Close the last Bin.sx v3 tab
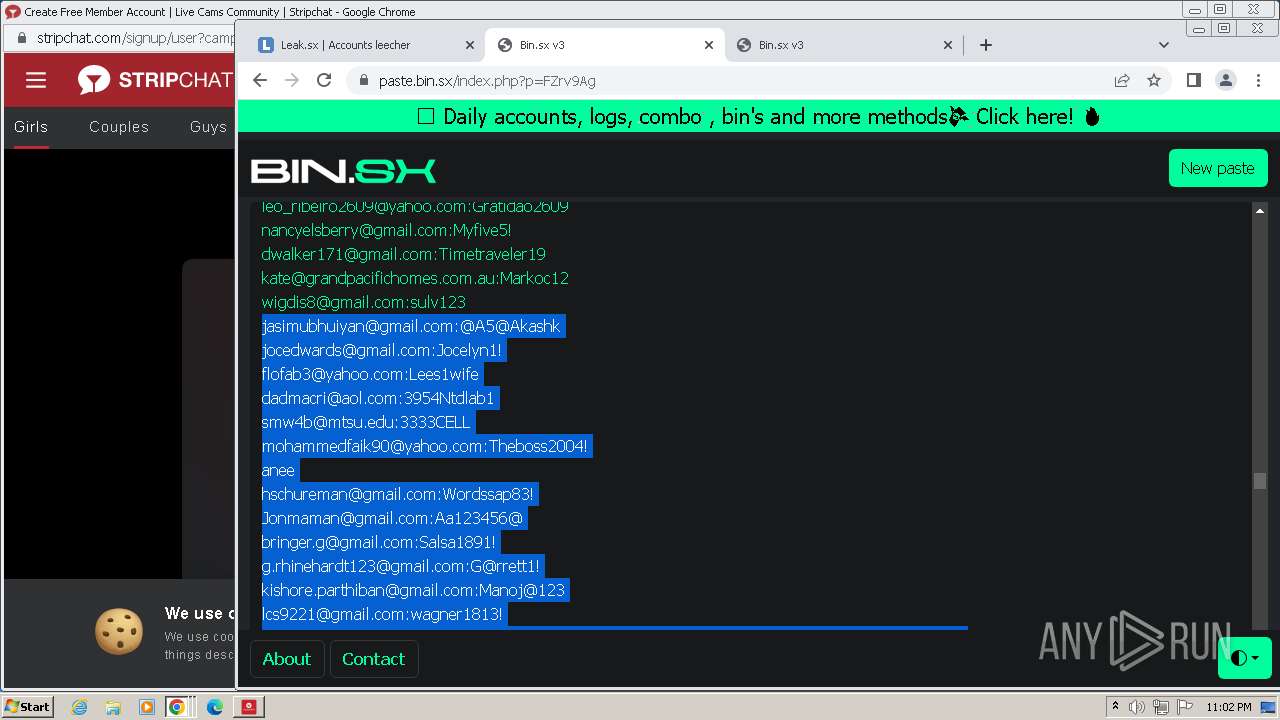 coord(949,45)
